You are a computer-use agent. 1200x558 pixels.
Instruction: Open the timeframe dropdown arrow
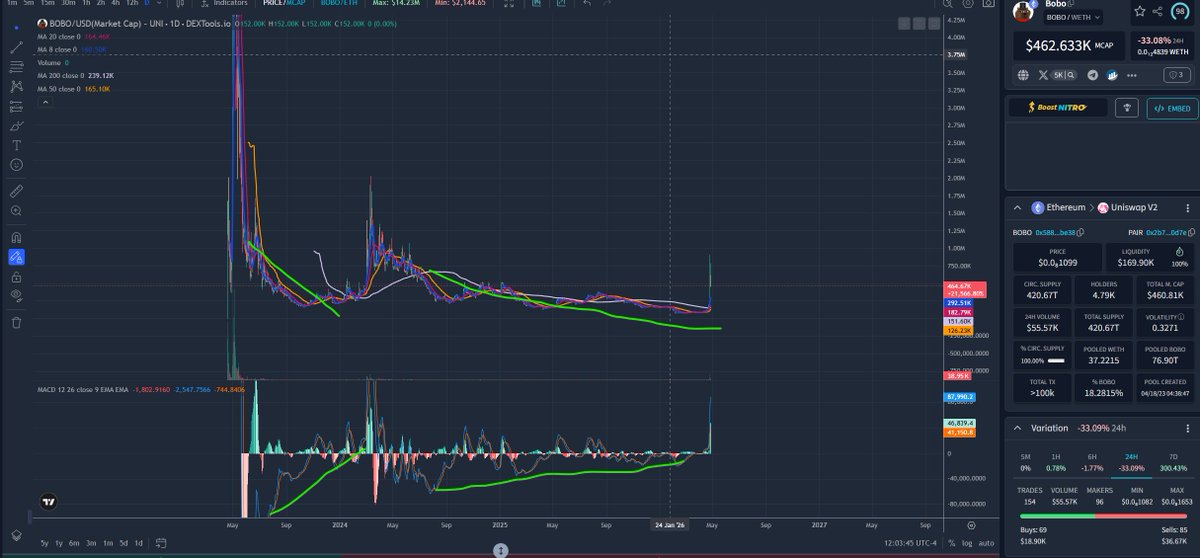click(158, 3)
